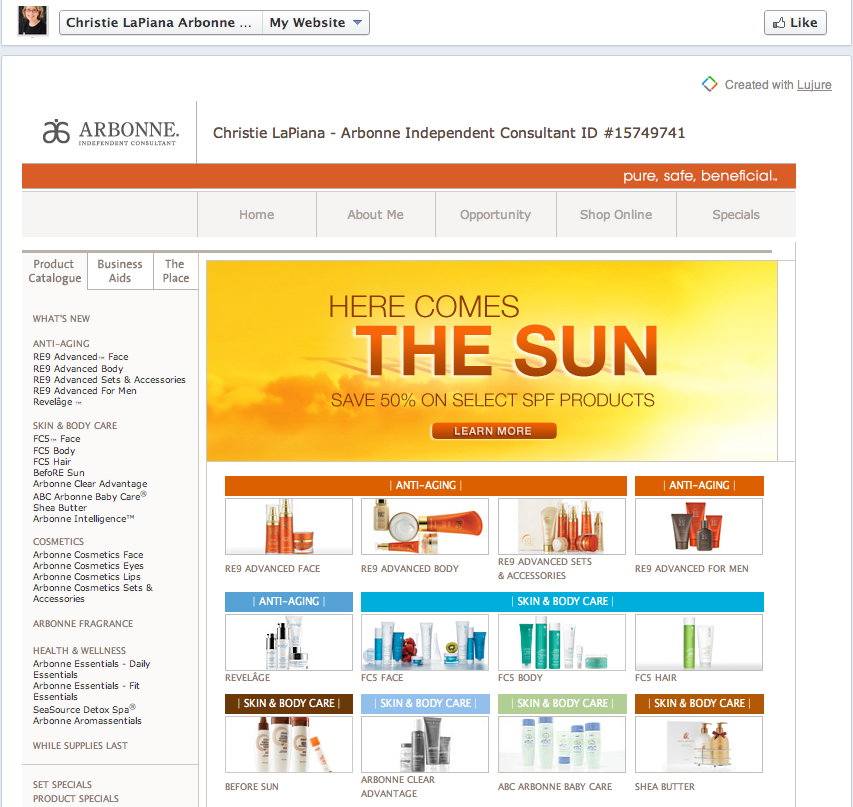Click Arbonne Clear Advantage product image

(x=425, y=744)
